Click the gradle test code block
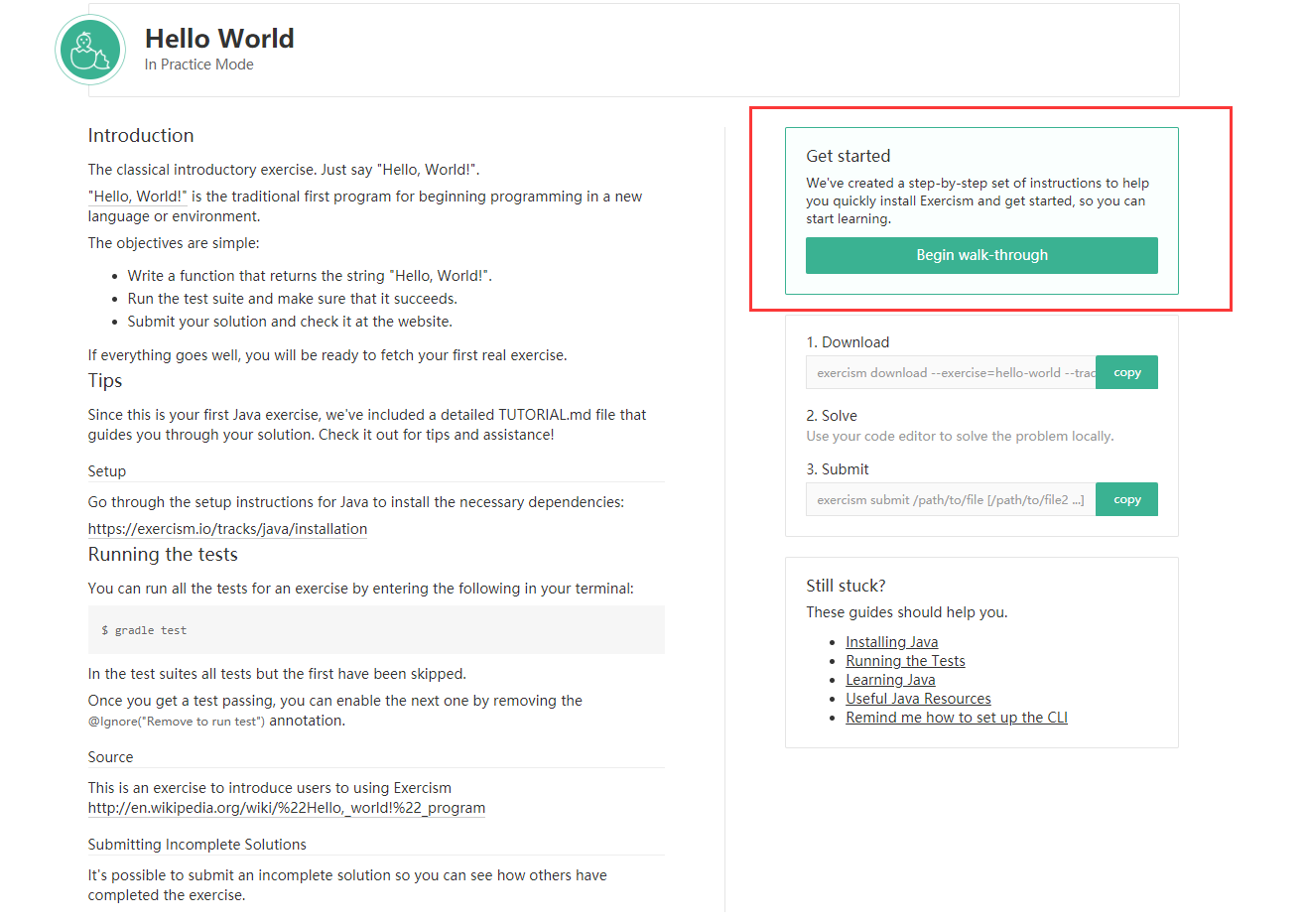1306x924 pixels. (x=375, y=630)
